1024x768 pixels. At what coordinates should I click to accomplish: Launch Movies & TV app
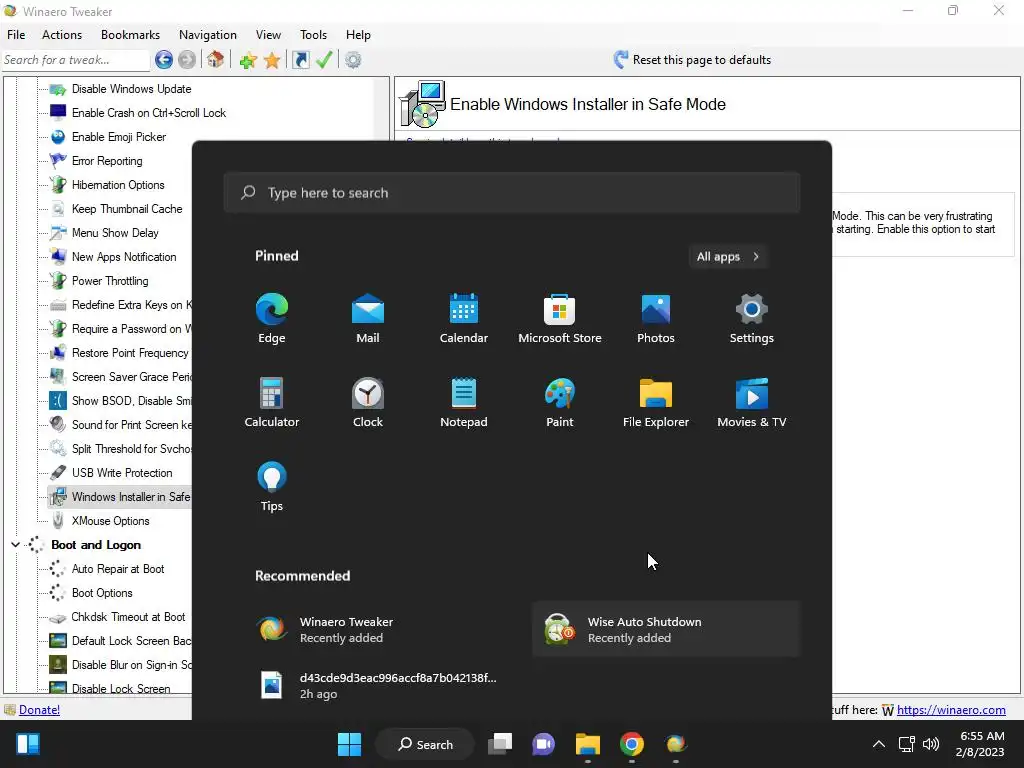(752, 403)
